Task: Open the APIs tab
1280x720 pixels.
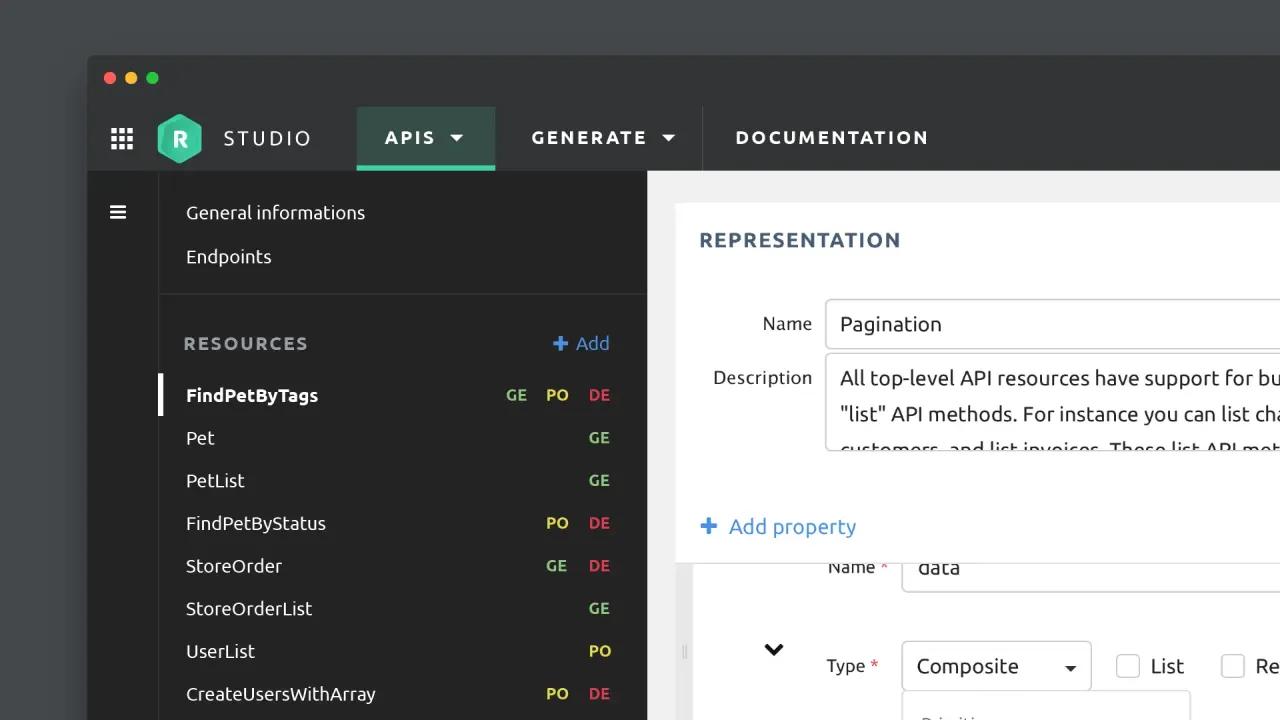Action: tap(425, 138)
